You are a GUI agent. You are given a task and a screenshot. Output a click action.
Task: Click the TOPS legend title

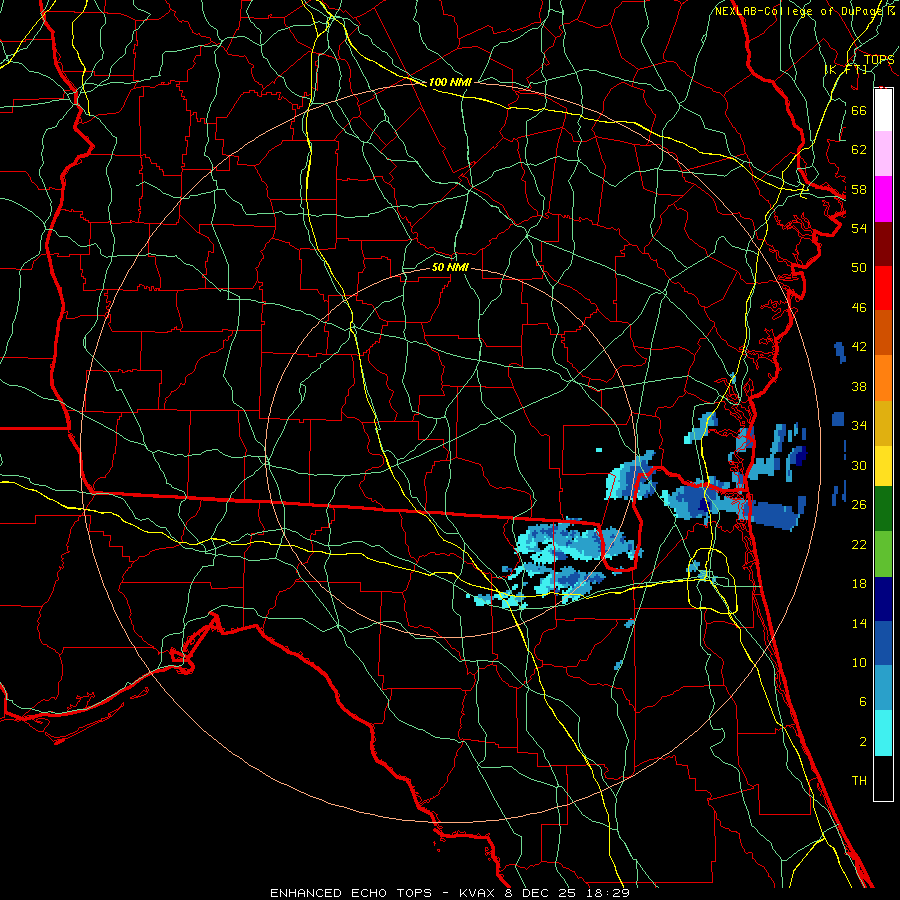879,59
